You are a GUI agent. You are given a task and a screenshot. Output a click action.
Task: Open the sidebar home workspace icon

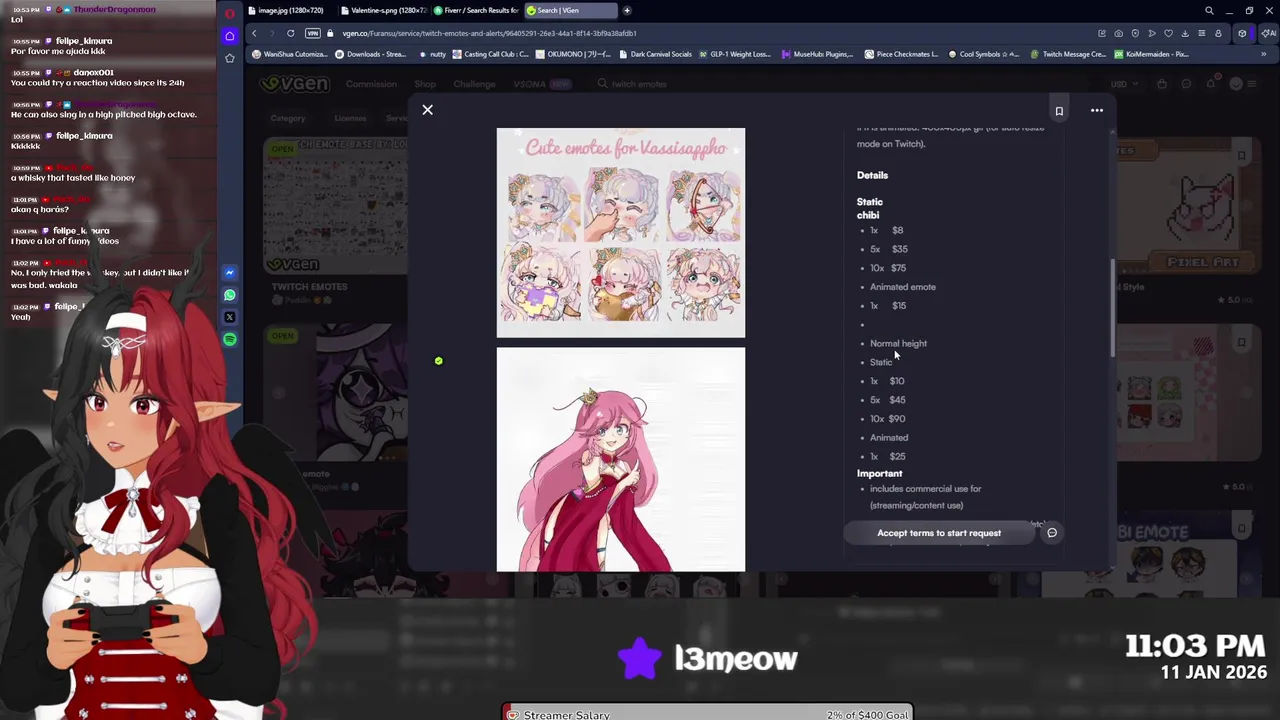click(x=229, y=36)
